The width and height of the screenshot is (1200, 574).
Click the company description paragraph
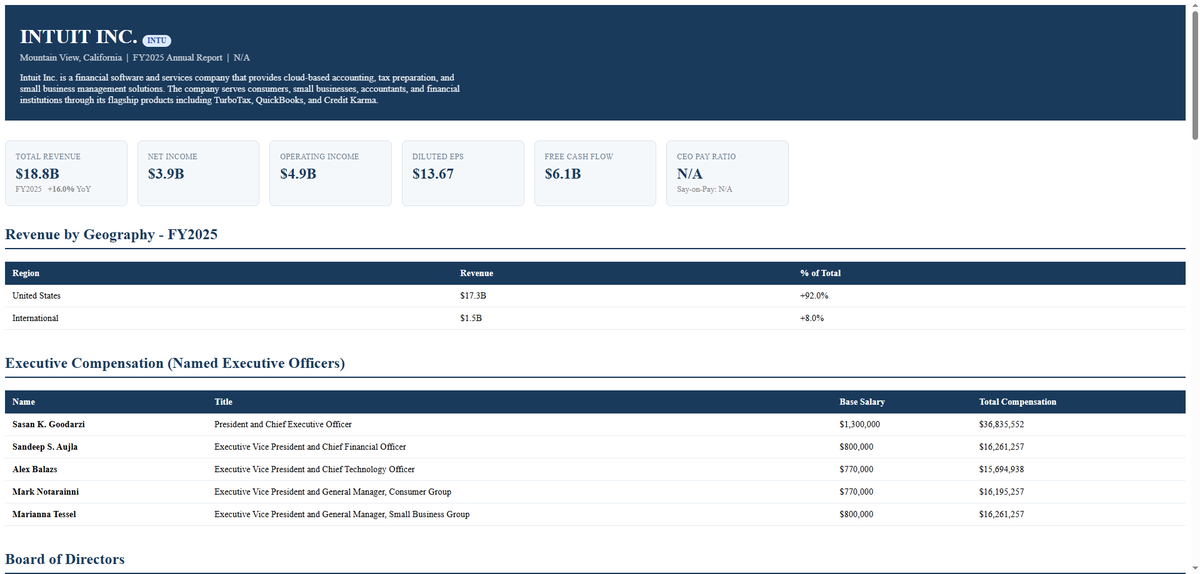click(x=240, y=89)
